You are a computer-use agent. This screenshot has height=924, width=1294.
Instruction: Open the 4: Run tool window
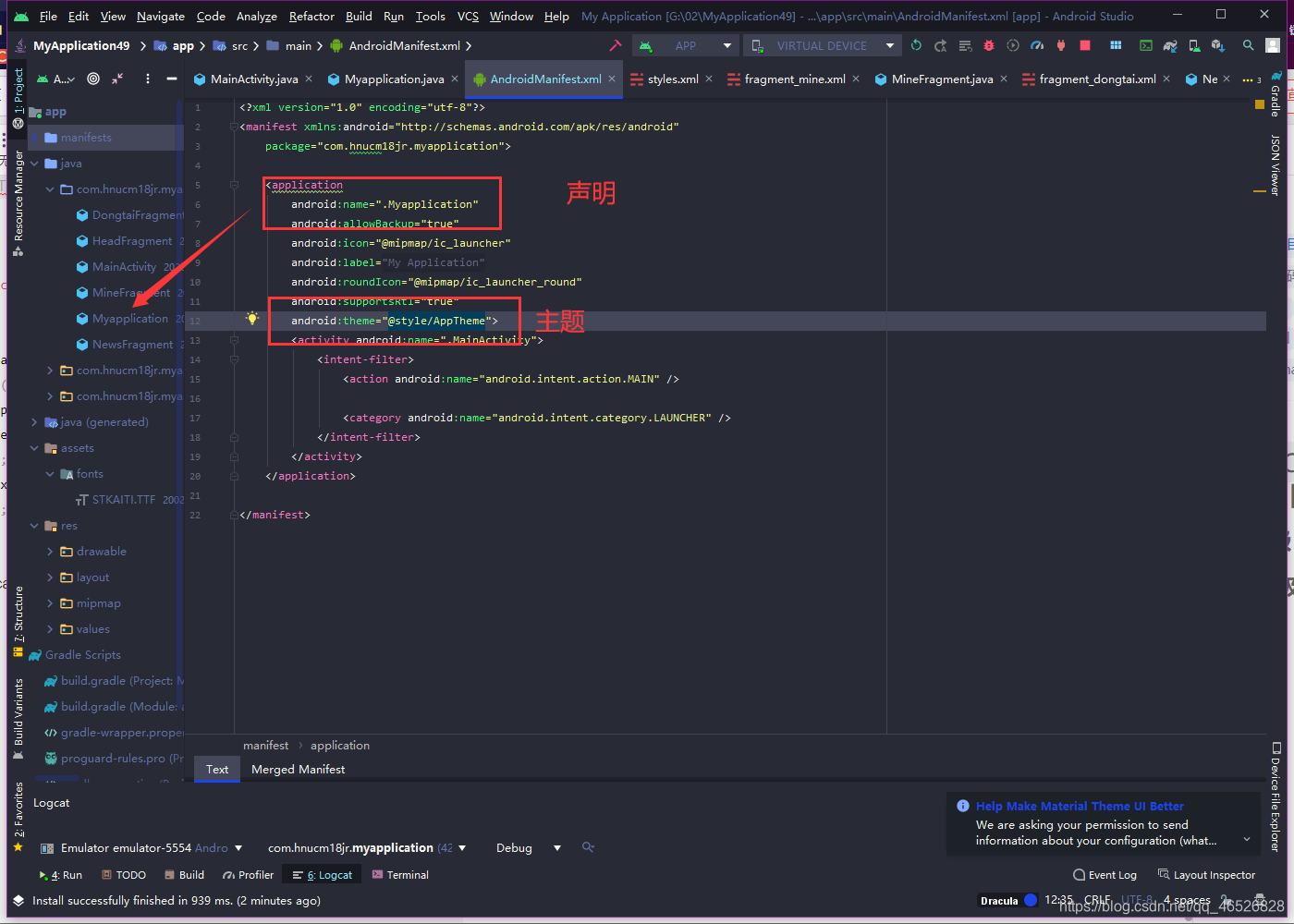click(61, 875)
